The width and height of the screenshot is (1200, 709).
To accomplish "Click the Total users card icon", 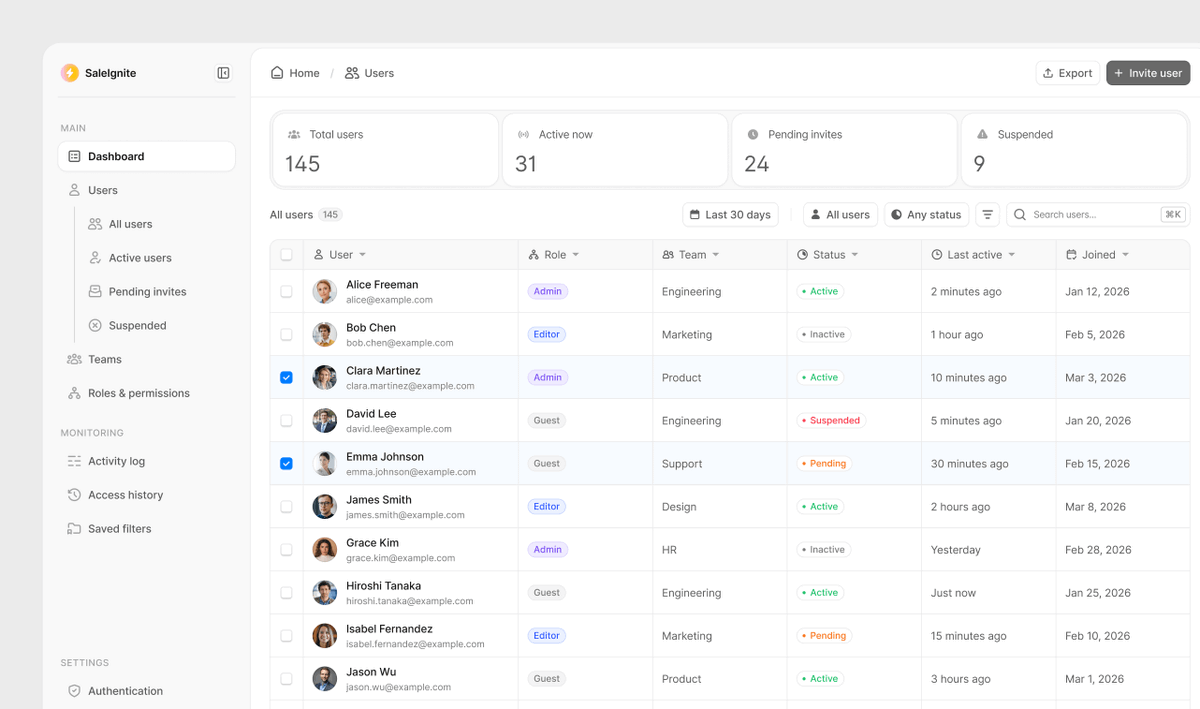I will [294, 134].
